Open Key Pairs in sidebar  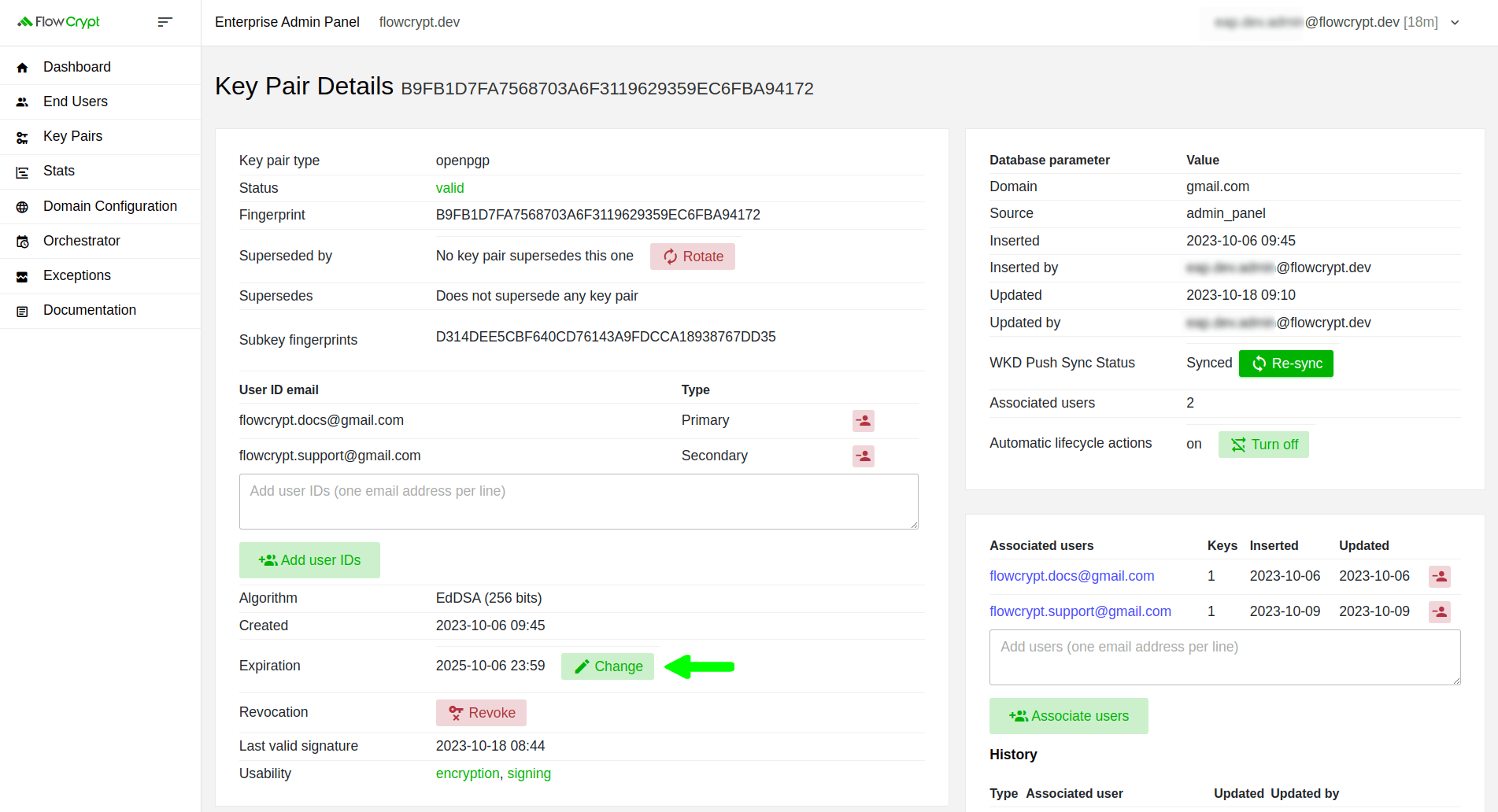(101, 136)
